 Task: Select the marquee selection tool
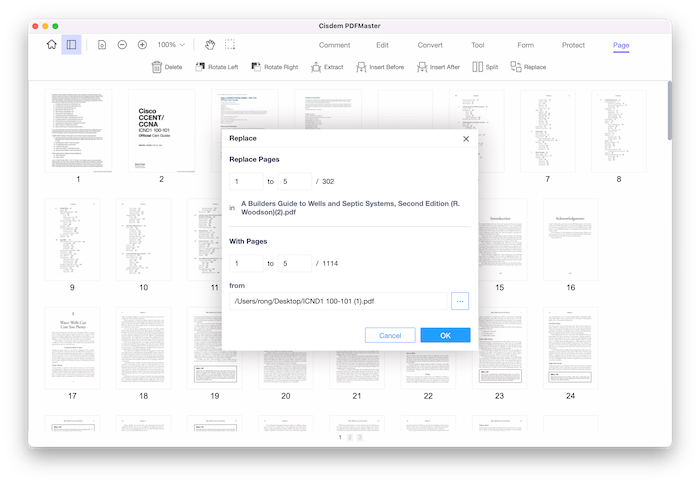230,45
